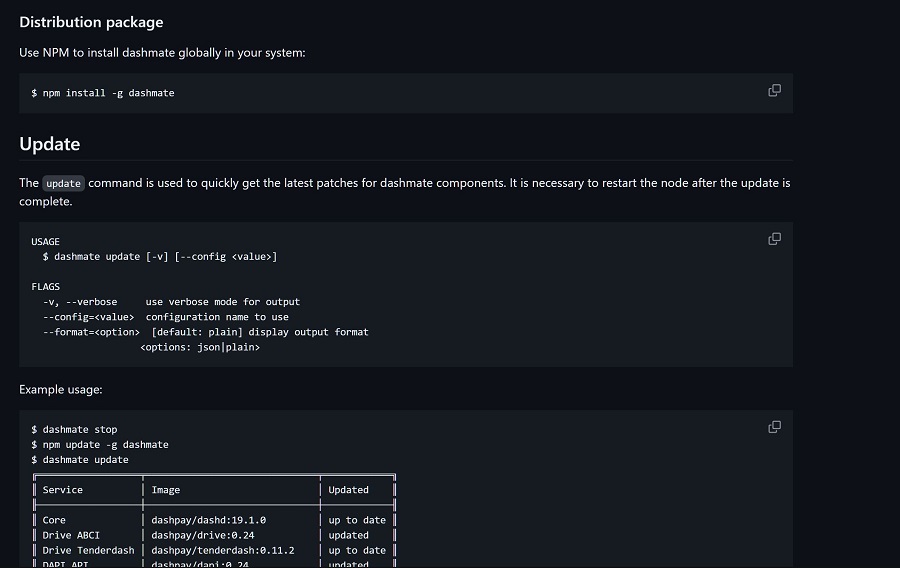Click the '--format=<option>' flag line
Screen dimensions: 900x568
click(205, 332)
